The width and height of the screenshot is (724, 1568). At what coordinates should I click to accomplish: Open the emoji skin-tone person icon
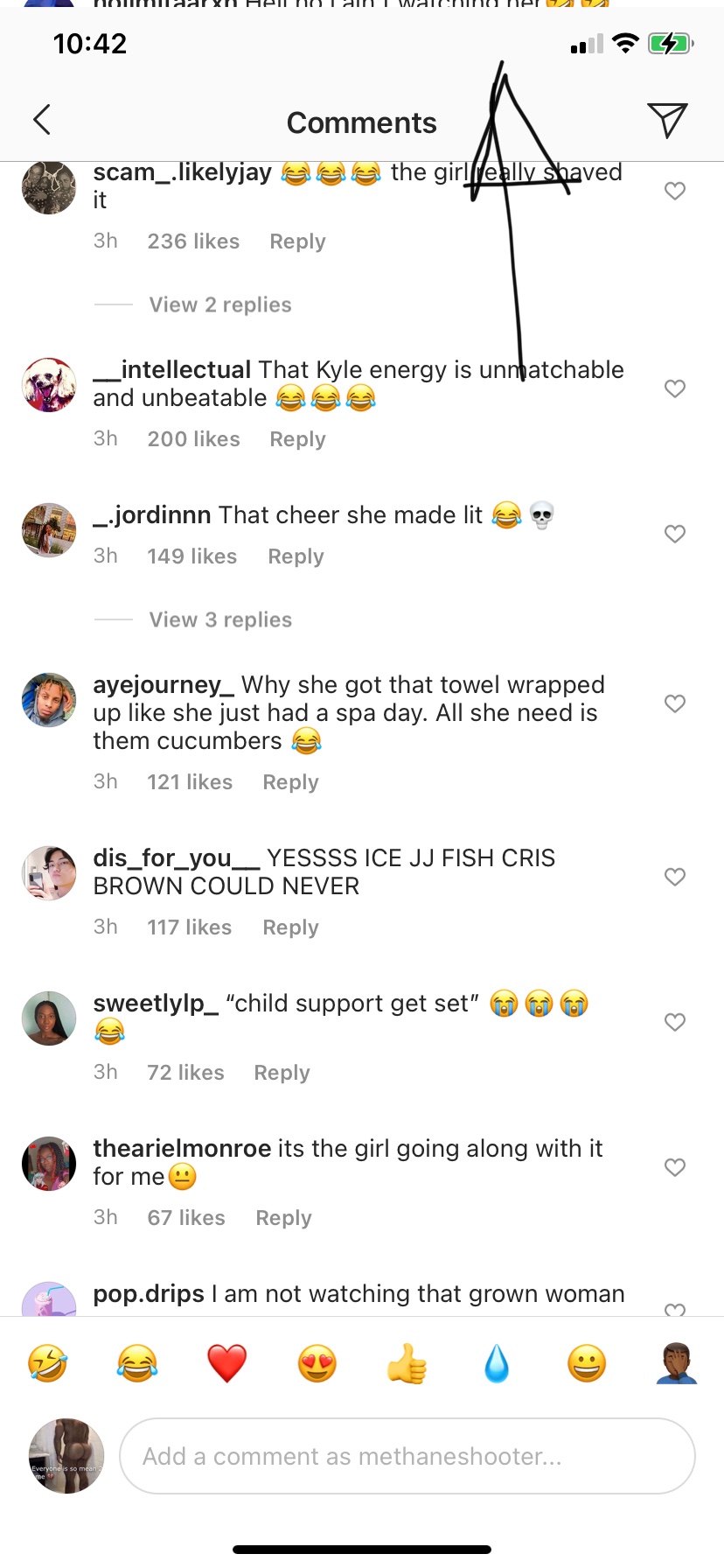coord(676,1361)
